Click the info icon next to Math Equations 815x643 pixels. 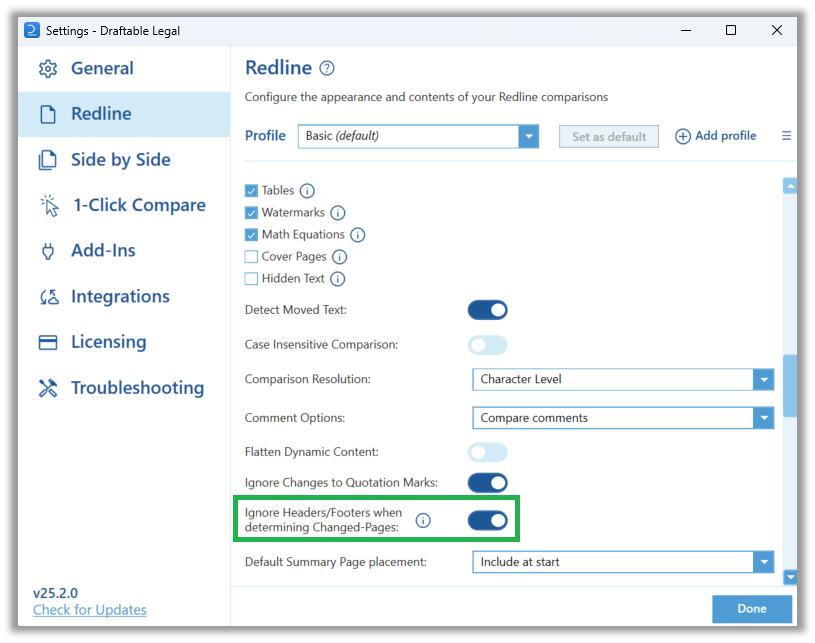click(x=358, y=235)
